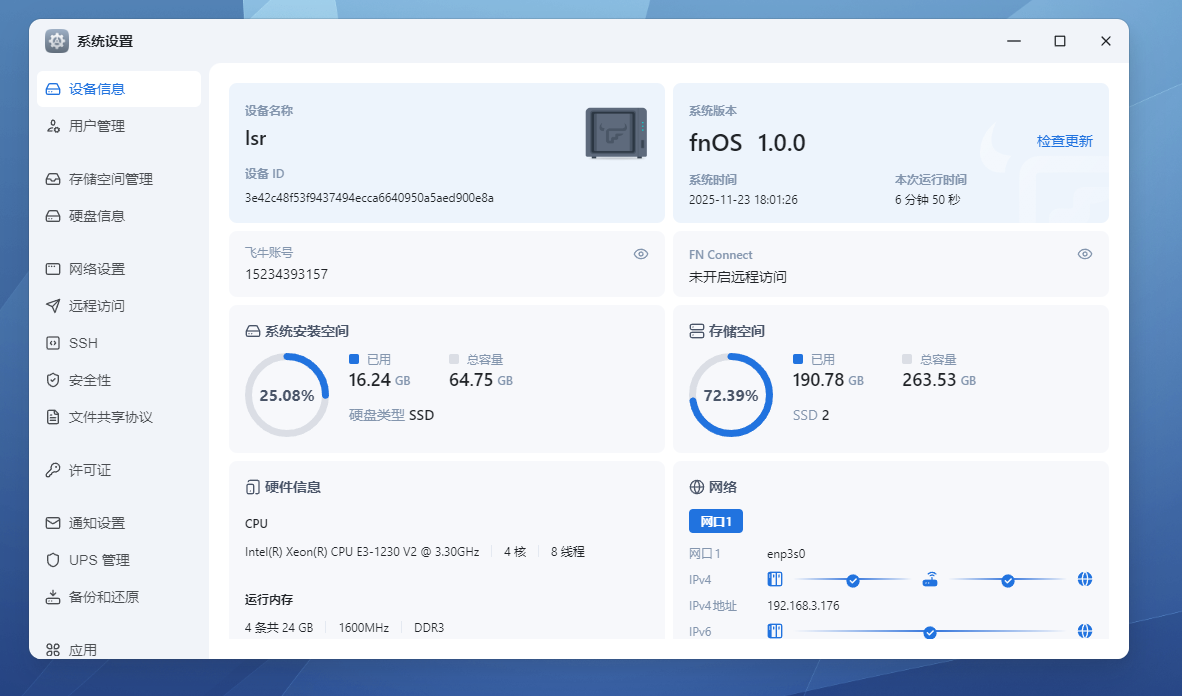Toggle visibility of FN Connect info
The width and height of the screenshot is (1182, 696).
(x=1085, y=254)
